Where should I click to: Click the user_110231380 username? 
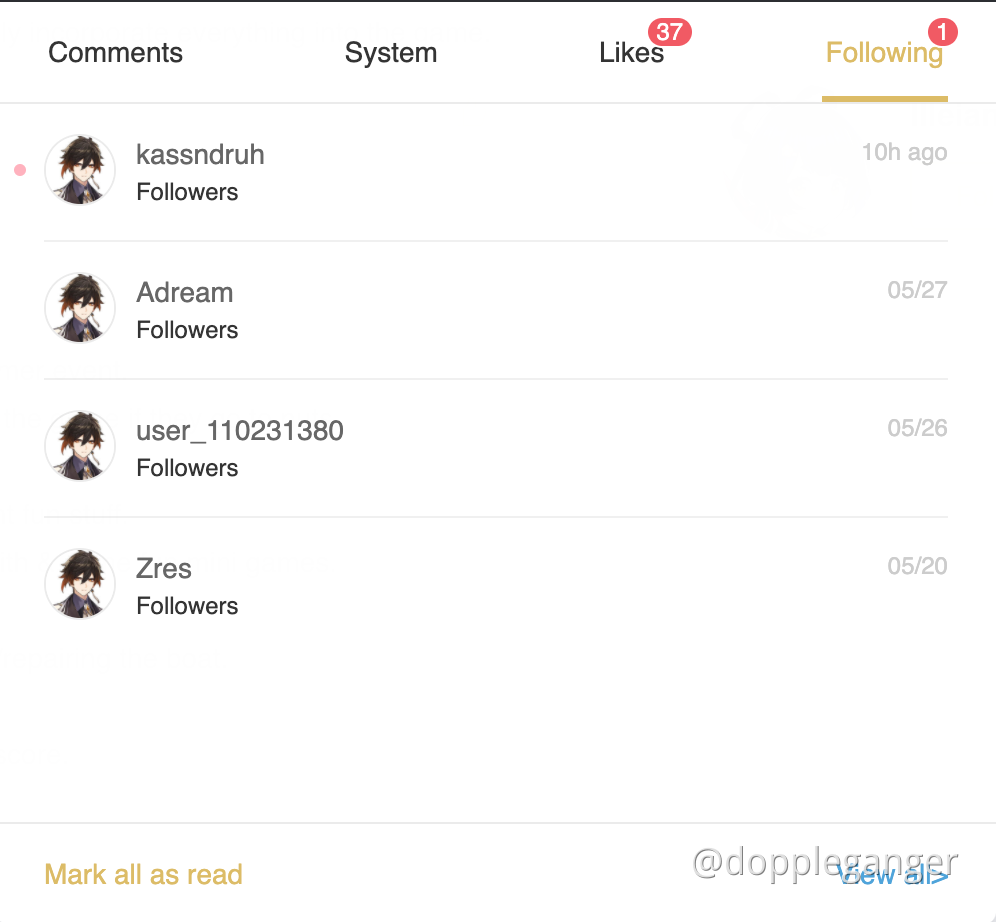click(240, 431)
